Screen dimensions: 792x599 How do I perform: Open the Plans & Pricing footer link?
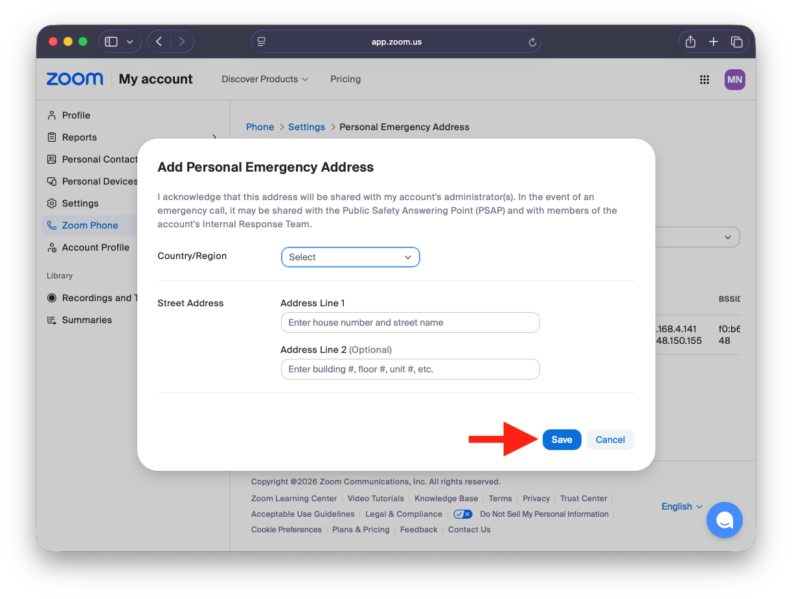point(361,530)
